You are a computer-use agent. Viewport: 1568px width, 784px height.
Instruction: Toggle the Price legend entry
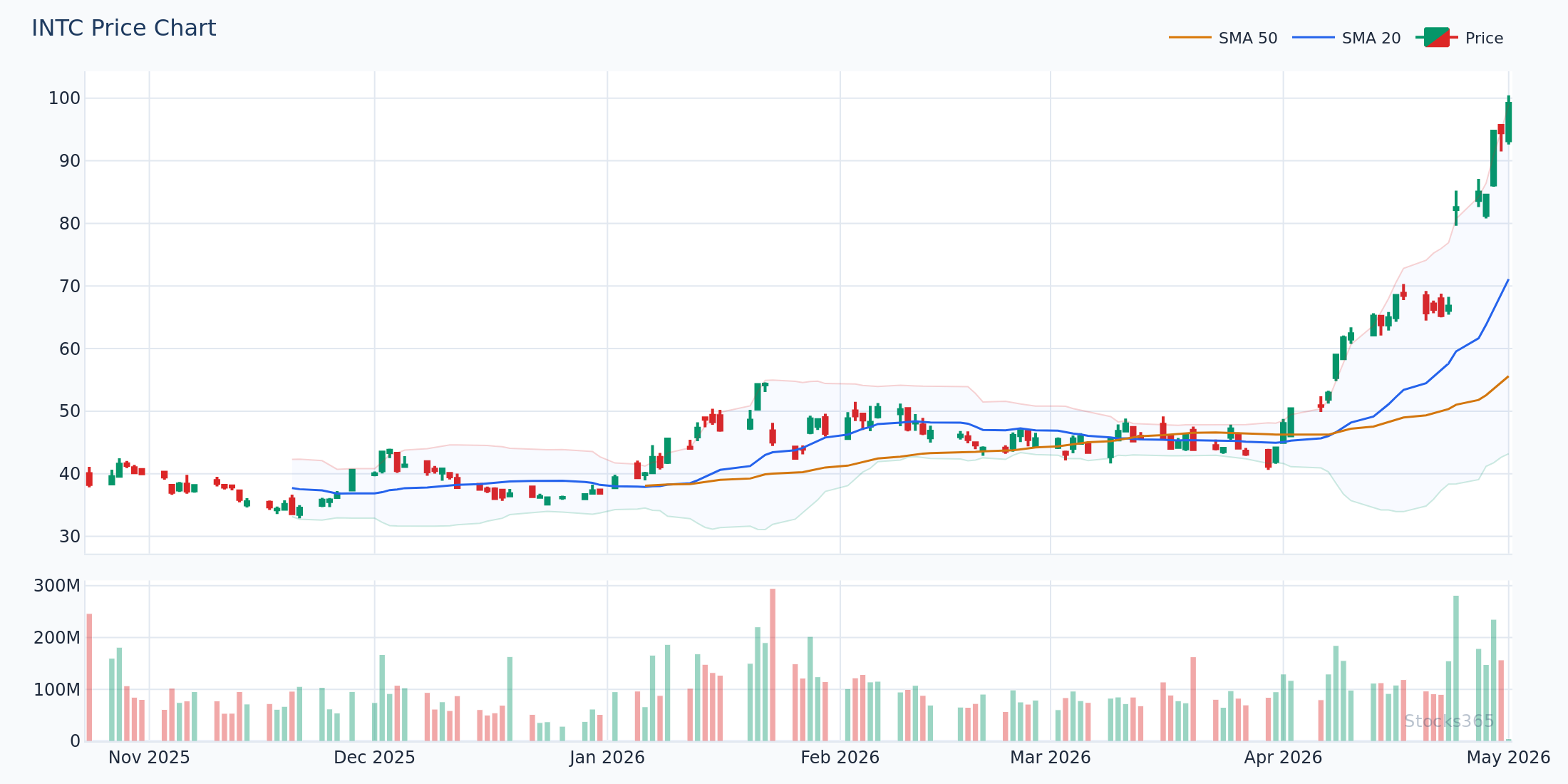(x=1460, y=38)
